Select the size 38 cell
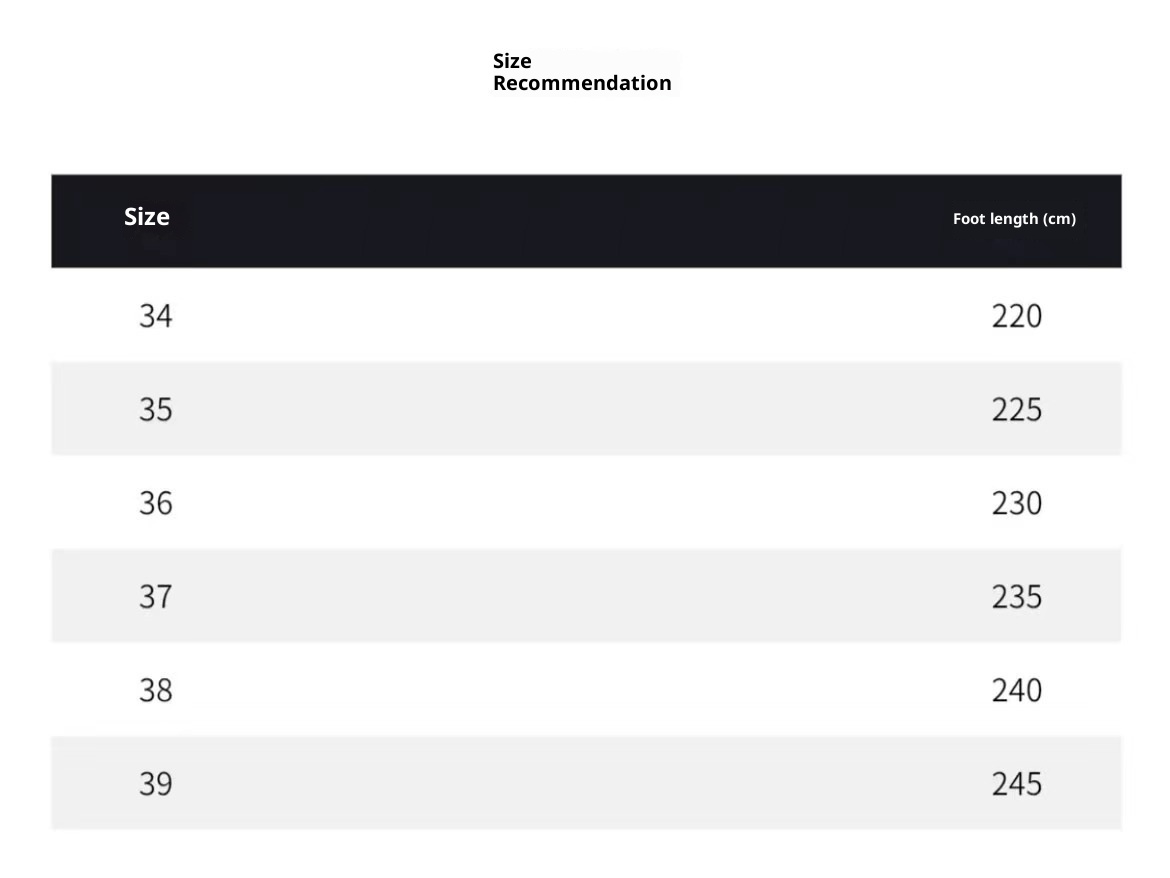This screenshot has height=878, width=1170. point(156,690)
